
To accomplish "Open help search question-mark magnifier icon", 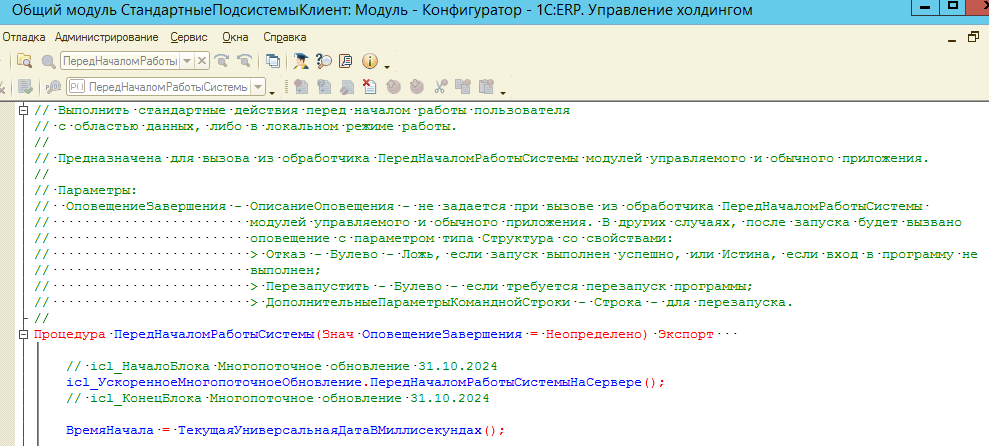I will point(324,61).
